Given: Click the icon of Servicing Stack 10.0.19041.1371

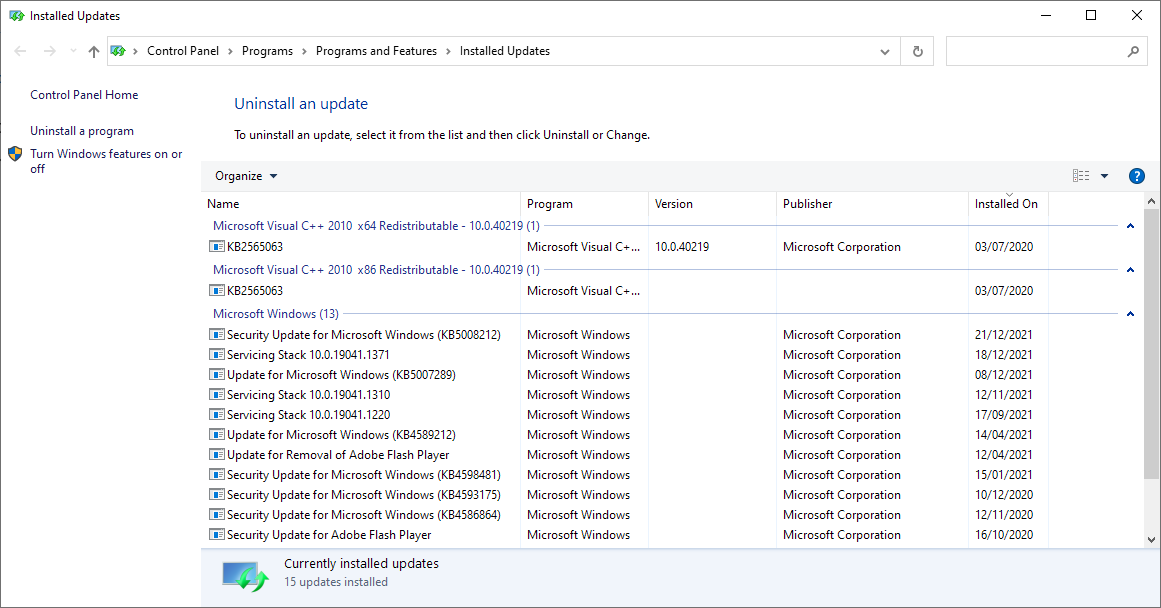Looking at the screenshot, I should (217, 355).
